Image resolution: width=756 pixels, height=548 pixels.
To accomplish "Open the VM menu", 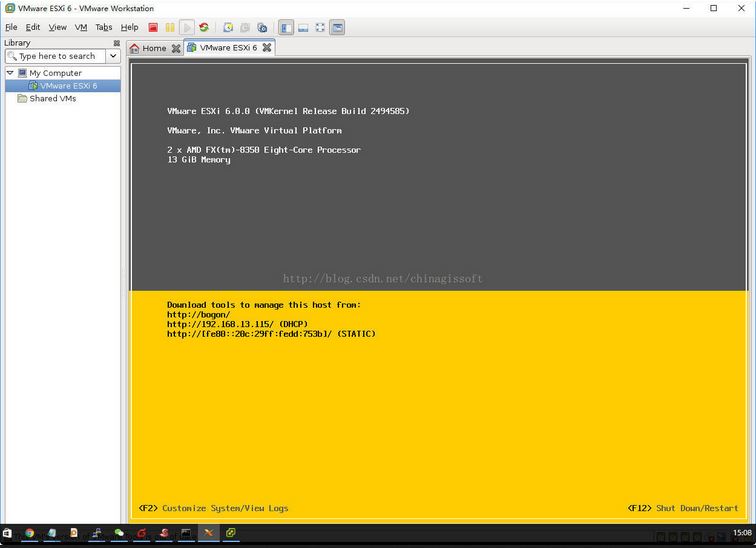I will pyautogui.click(x=81, y=27).
